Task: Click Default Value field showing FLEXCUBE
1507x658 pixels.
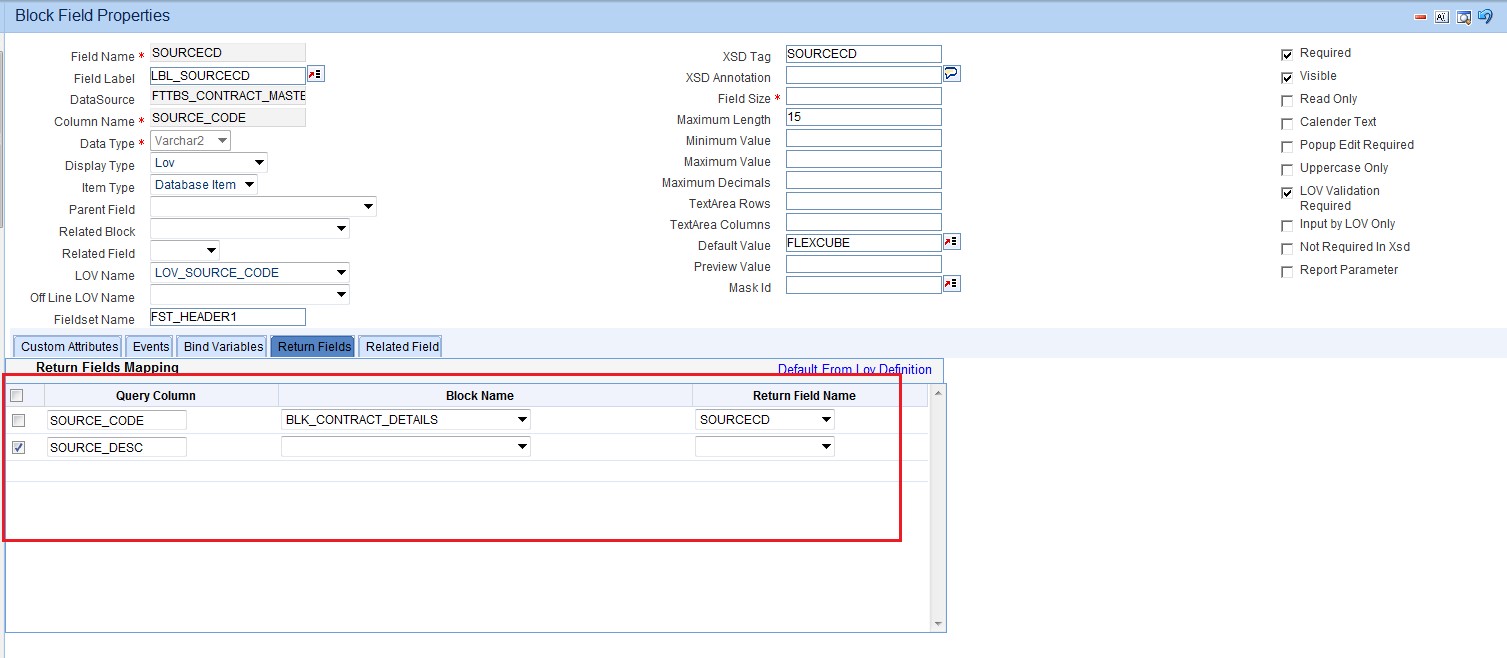Action: pyautogui.click(x=864, y=243)
